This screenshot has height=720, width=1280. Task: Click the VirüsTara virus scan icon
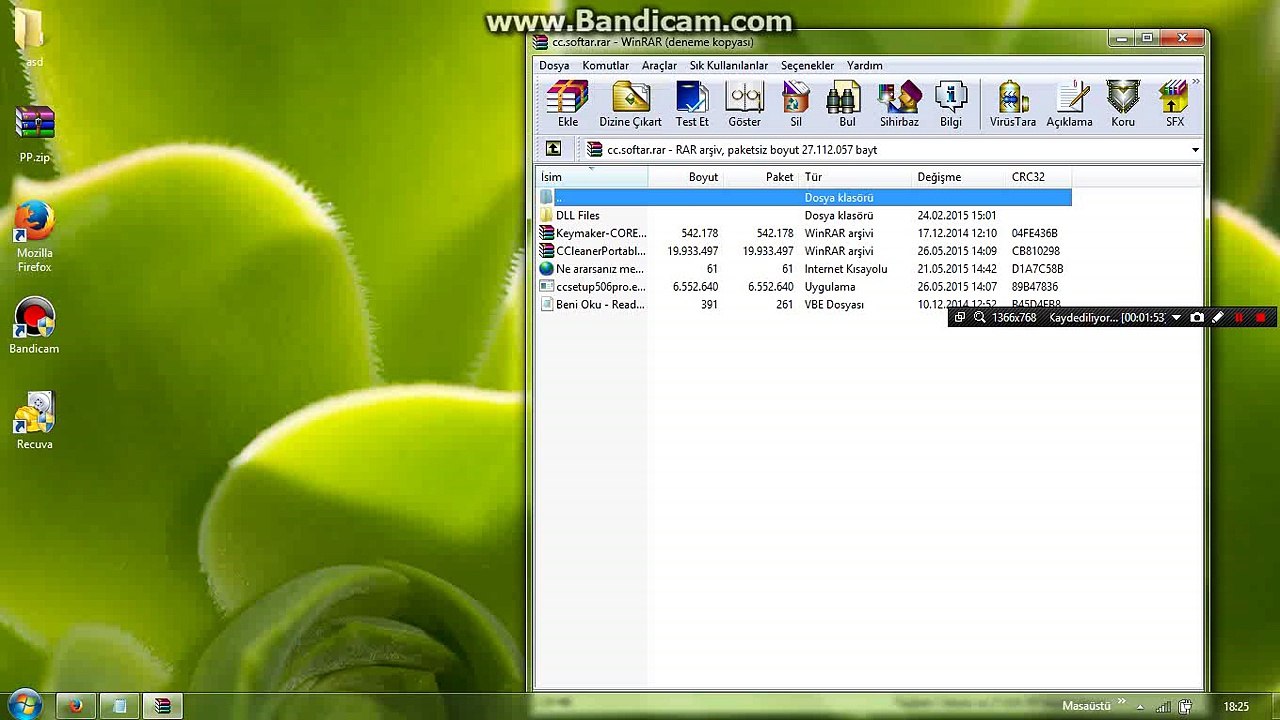tap(1013, 105)
